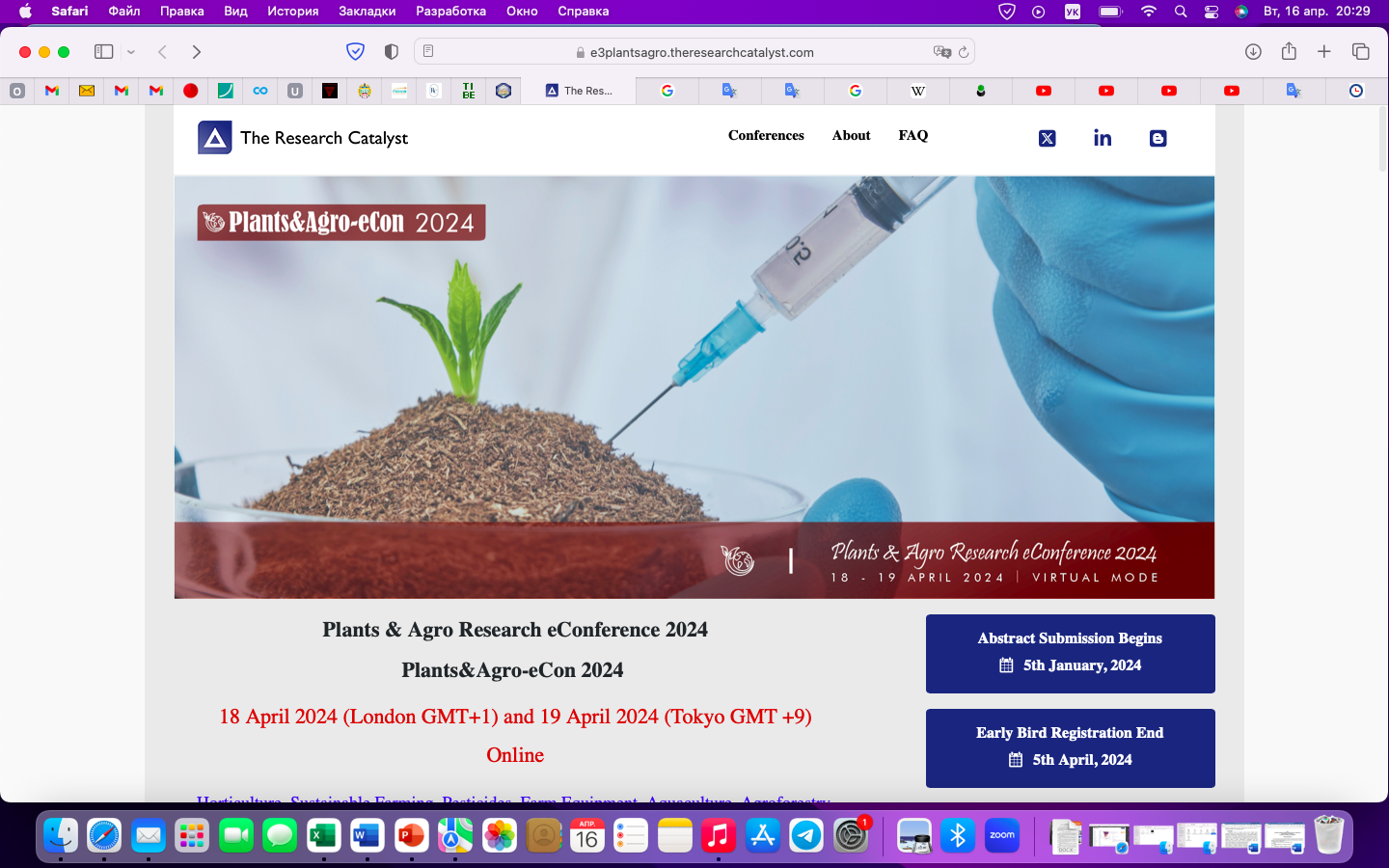Open Wi-Fi status in menu bar
Image resolution: width=1389 pixels, height=868 pixels.
click(x=1148, y=12)
